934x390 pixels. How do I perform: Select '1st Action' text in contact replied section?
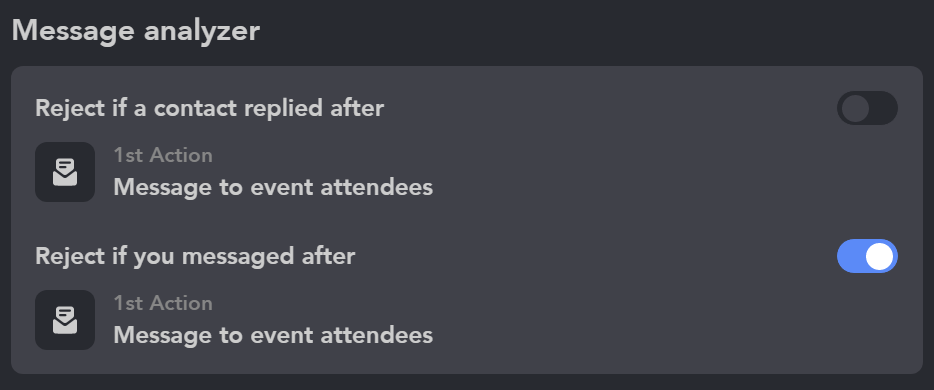pyautogui.click(x=163, y=155)
